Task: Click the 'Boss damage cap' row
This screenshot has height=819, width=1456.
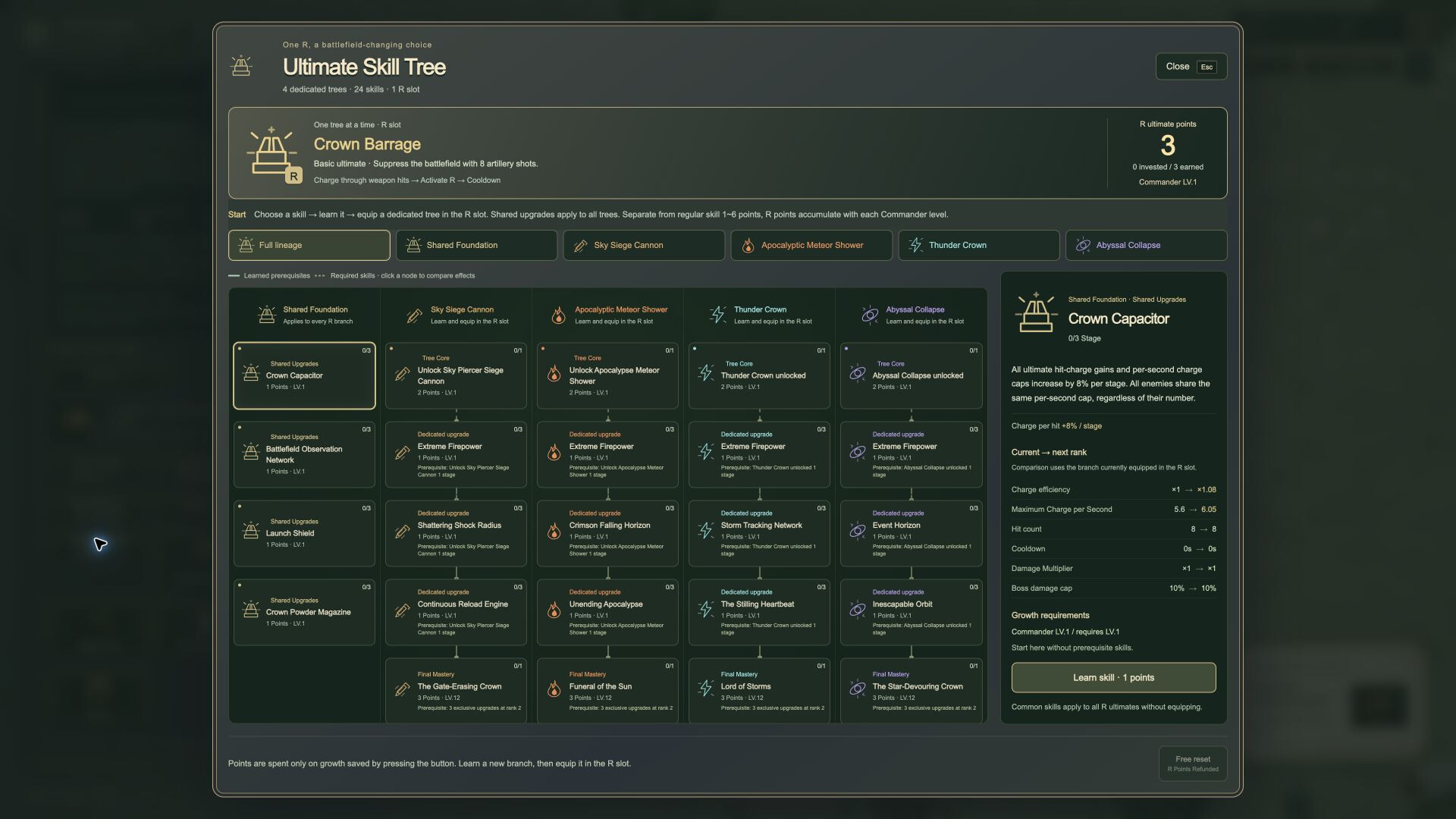Action: coord(1113,588)
